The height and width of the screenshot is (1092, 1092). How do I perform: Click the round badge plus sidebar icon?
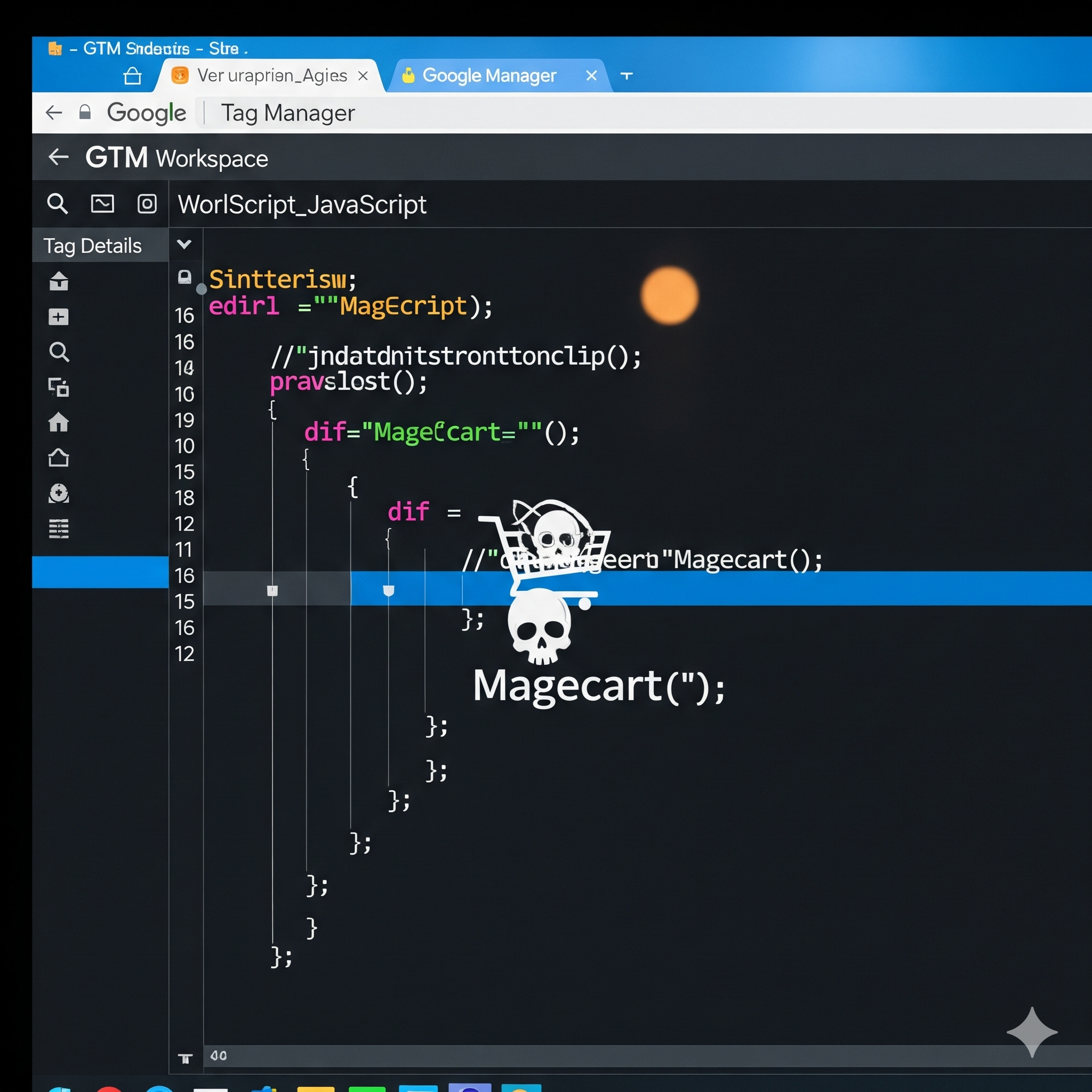pyautogui.click(x=59, y=493)
